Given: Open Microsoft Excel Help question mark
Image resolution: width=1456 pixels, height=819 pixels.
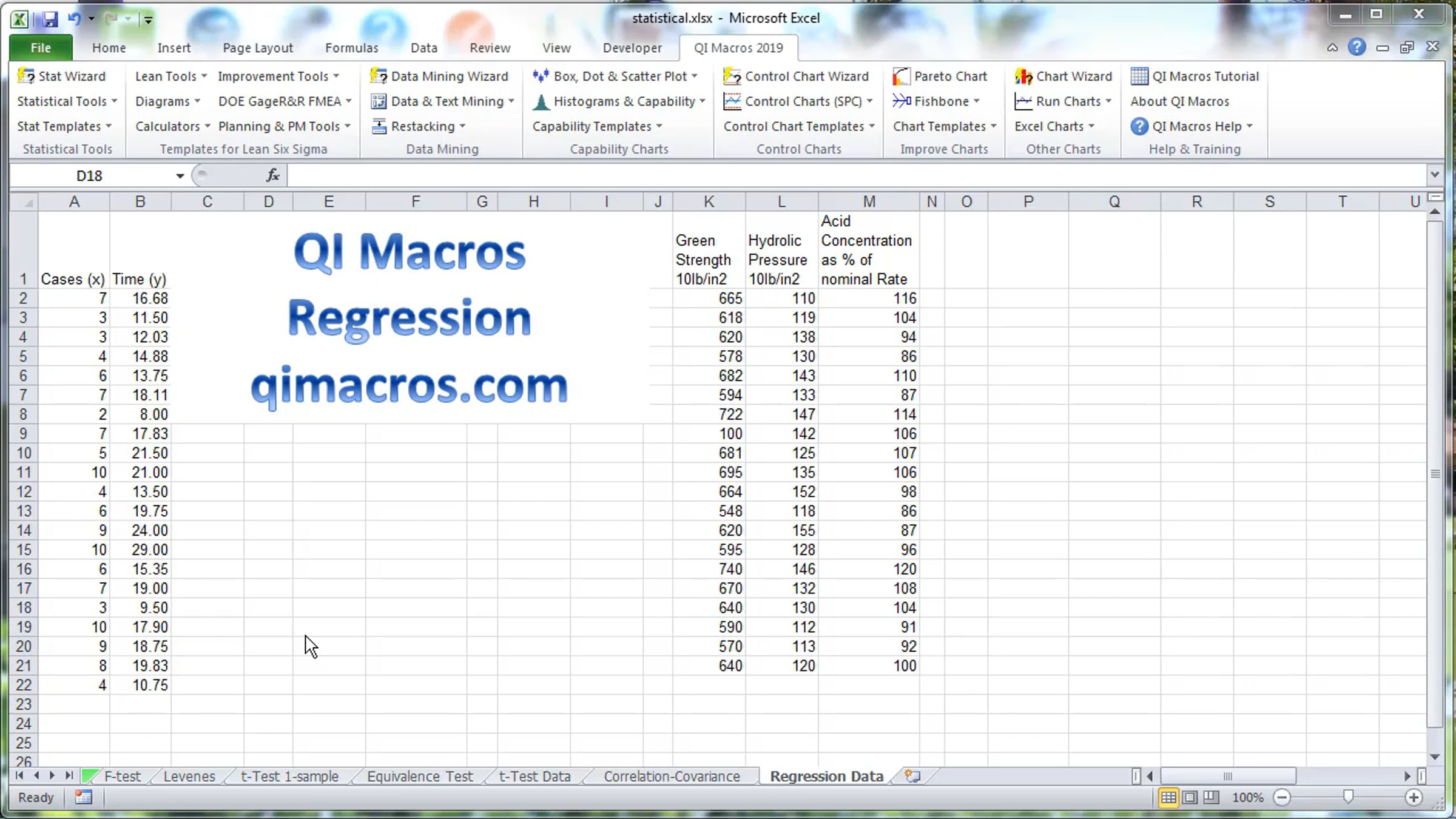Looking at the screenshot, I should 1357,47.
